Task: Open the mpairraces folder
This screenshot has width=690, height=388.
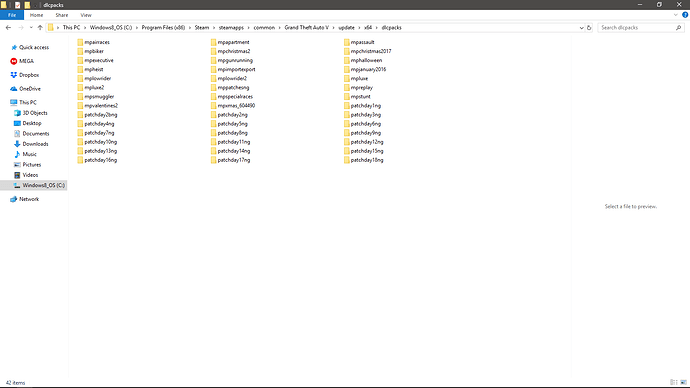Action: [93, 42]
